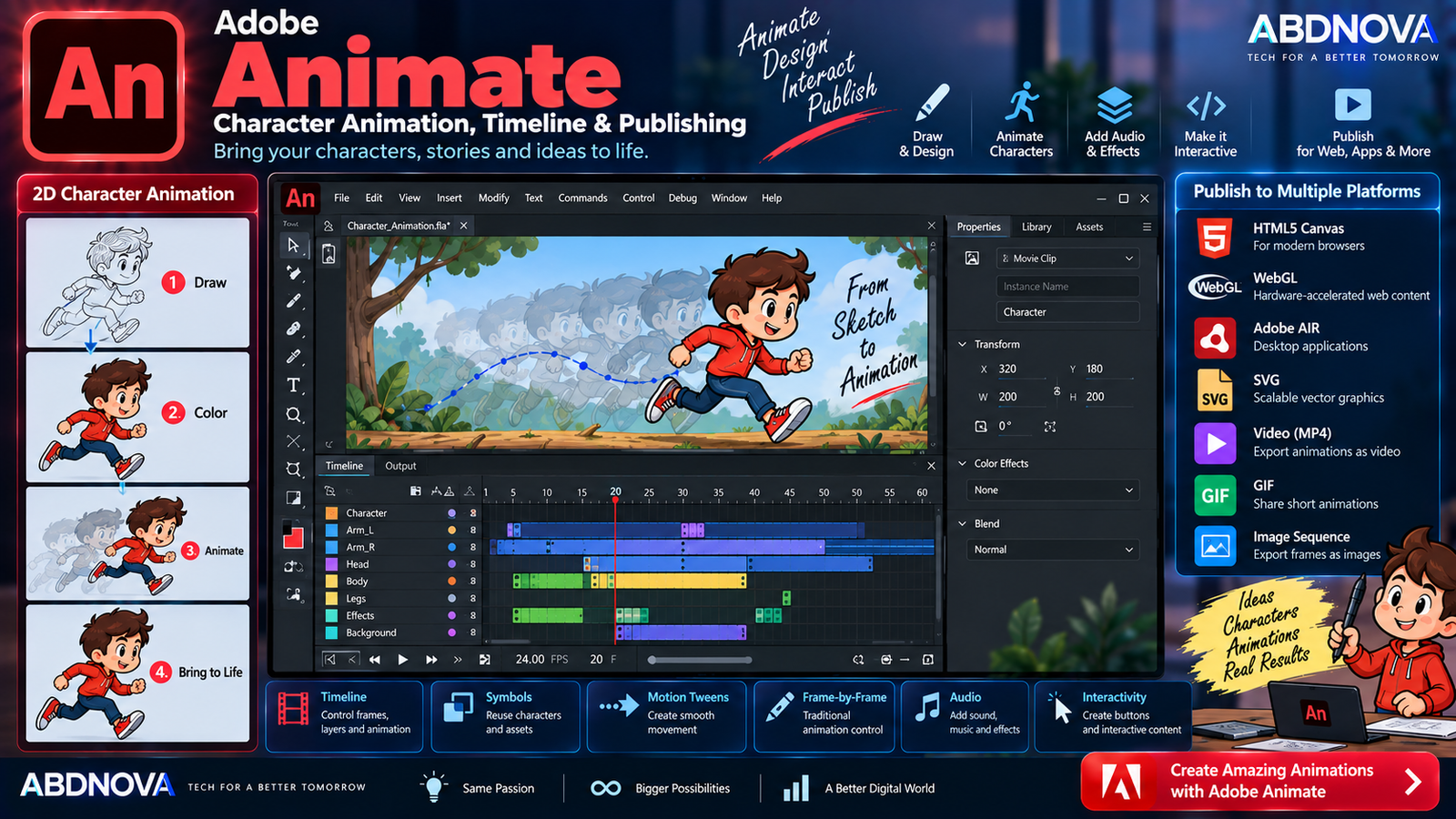Click the Symbols feature card
Screen dimensions: 1456x819
[505, 716]
